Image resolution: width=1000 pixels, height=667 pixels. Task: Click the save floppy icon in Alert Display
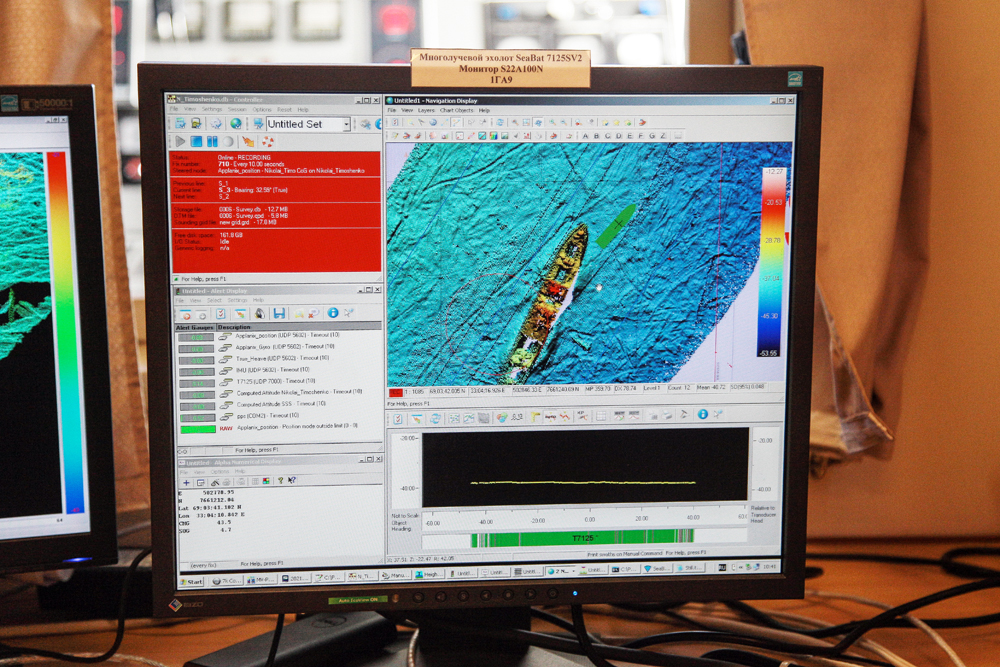click(x=279, y=314)
